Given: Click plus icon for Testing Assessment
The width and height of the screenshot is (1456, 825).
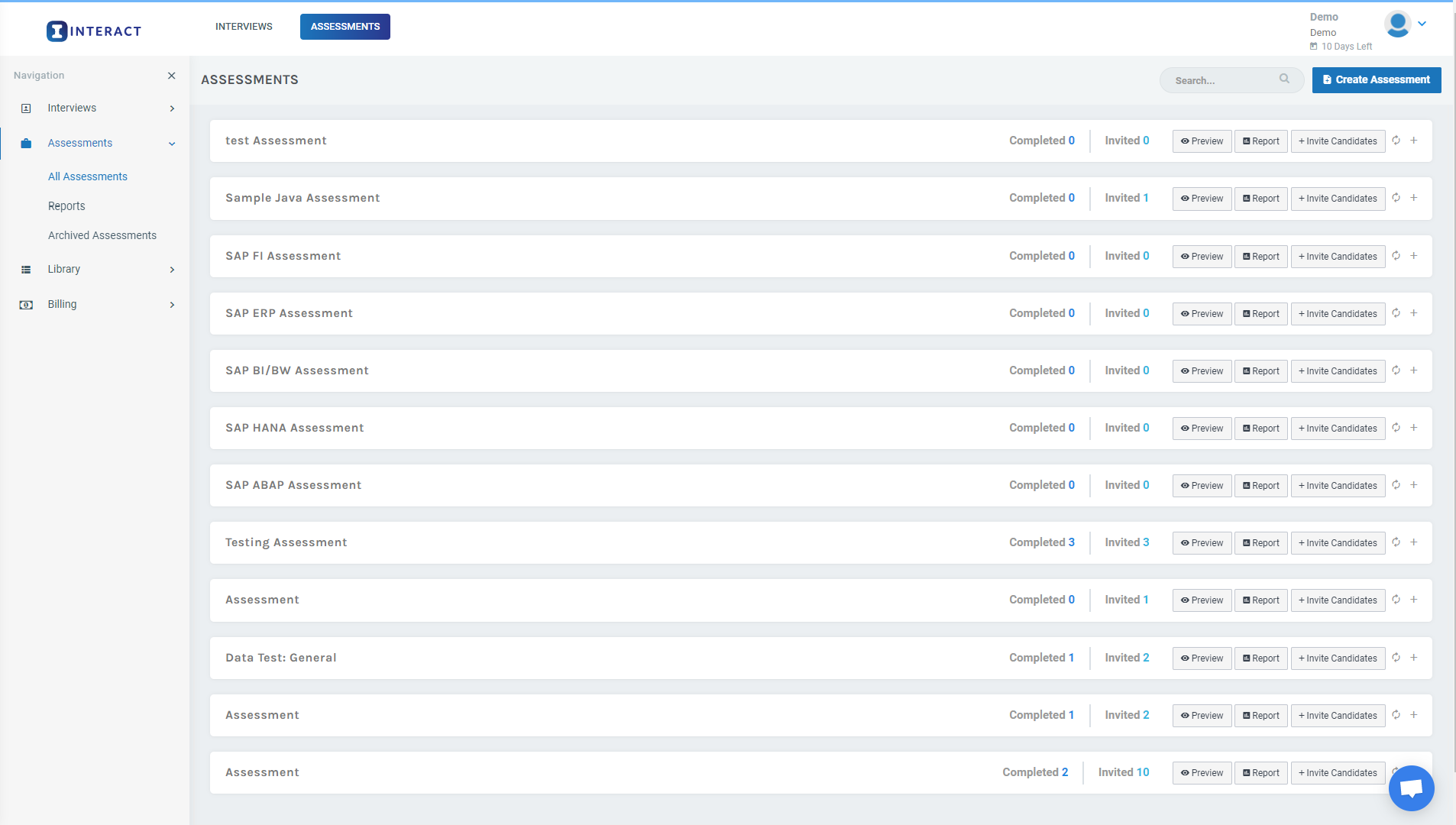Looking at the screenshot, I should pyautogui.click(x=1414, y=542).
